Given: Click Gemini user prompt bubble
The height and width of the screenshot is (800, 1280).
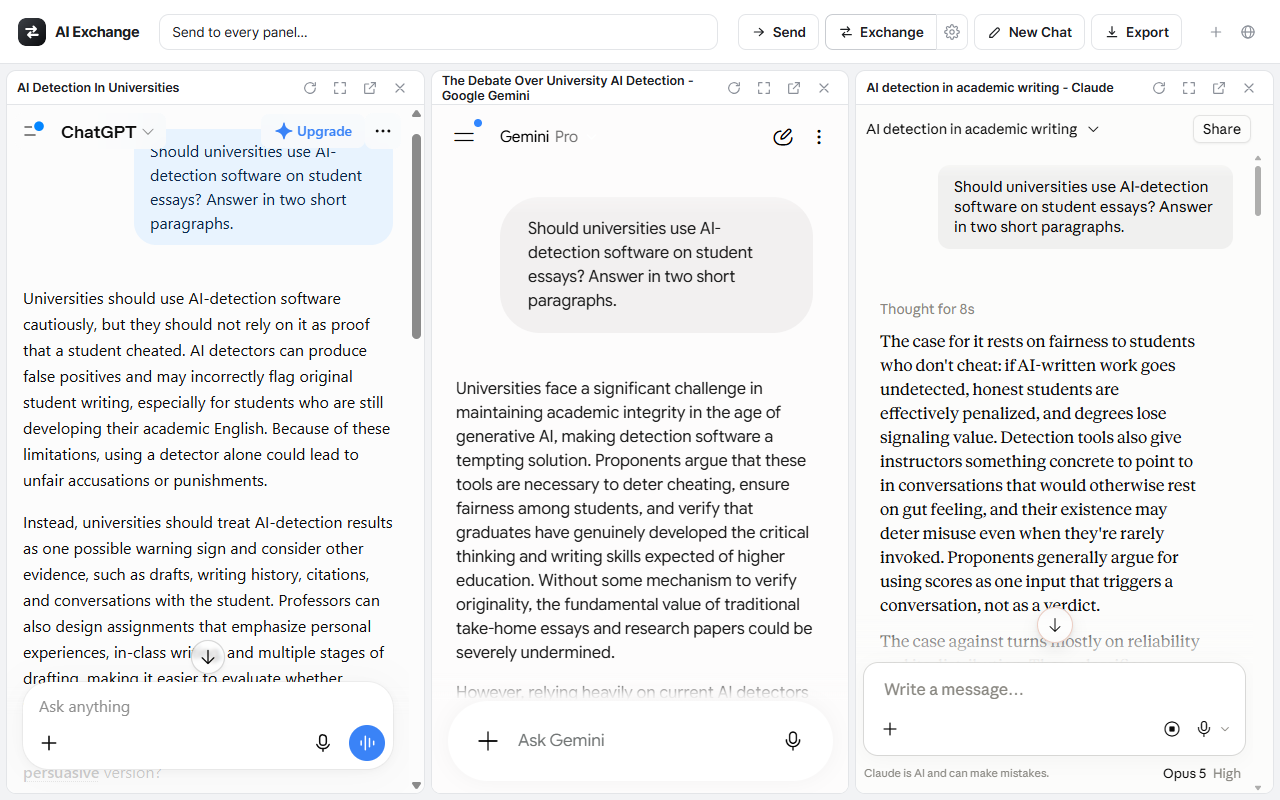Looking at the screenshot, I should 656,264.
